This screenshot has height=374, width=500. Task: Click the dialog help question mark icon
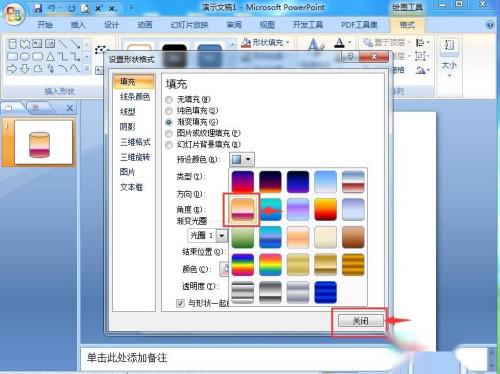click(x=350, y=56)
